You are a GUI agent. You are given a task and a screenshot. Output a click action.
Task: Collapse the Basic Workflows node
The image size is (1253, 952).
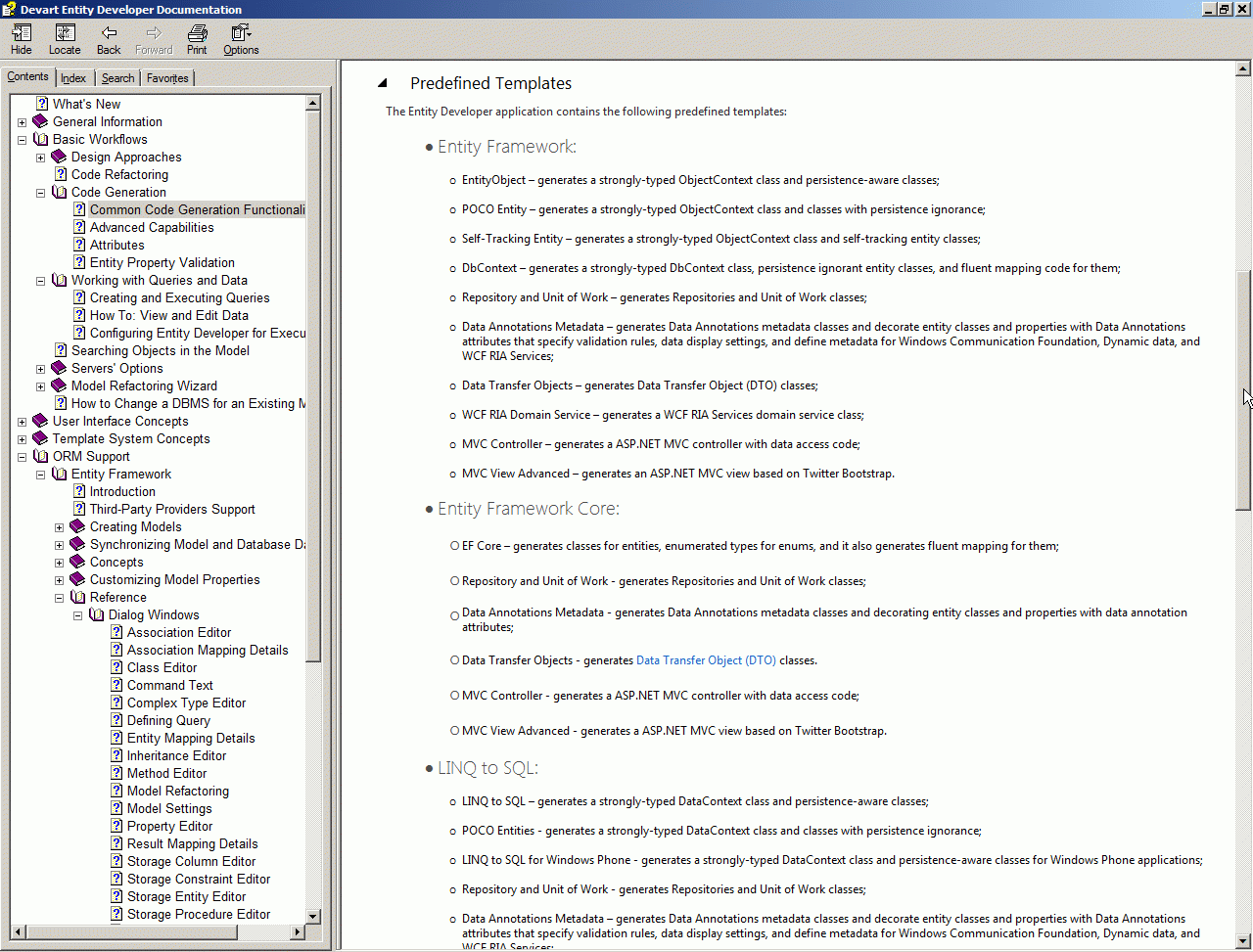click(x=22, y=140)
